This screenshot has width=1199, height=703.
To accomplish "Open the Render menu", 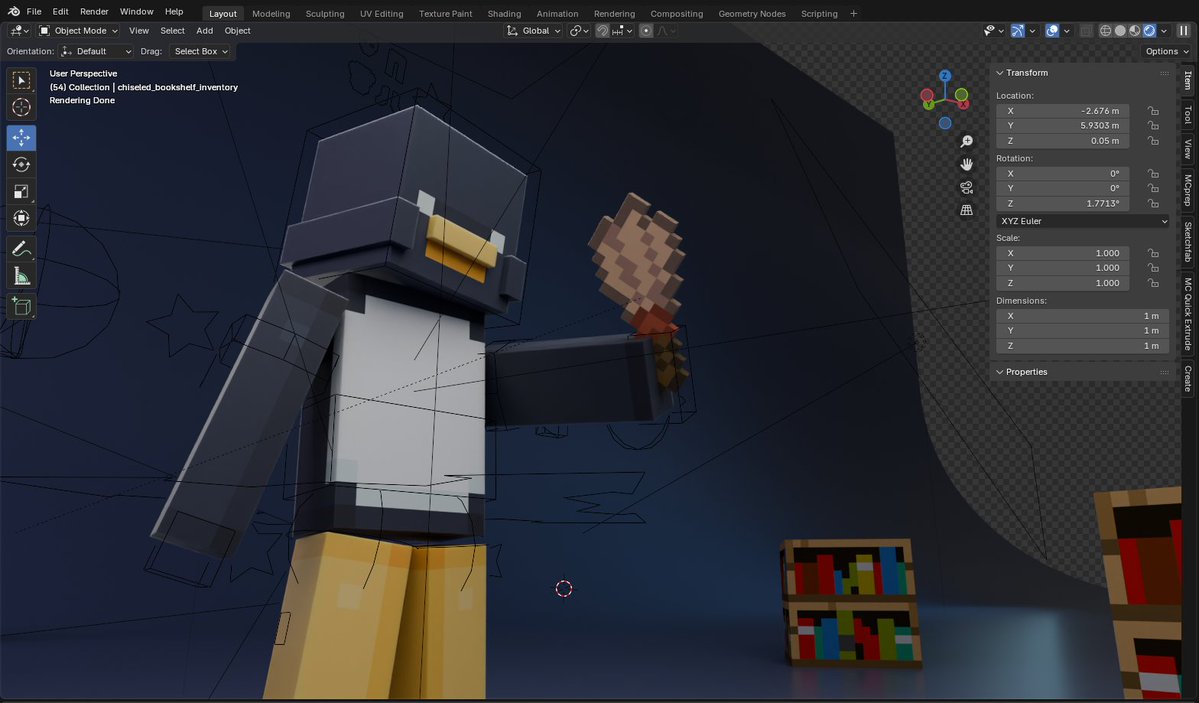I will [94, 11].
